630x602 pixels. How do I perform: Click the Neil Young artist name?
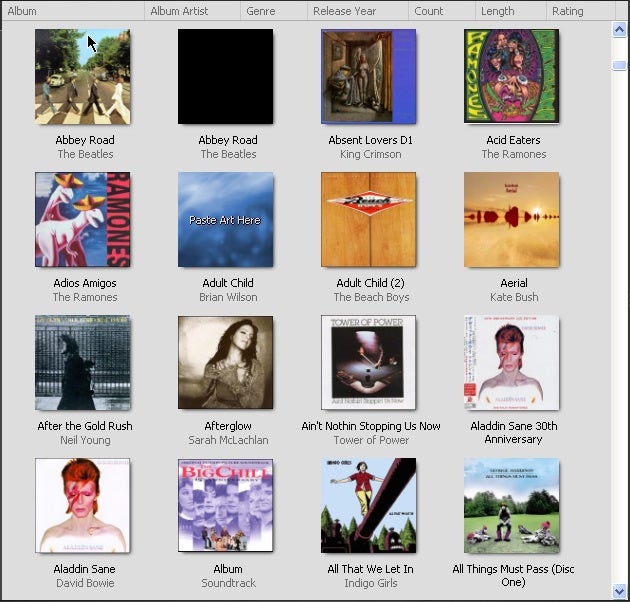(85, 440)
